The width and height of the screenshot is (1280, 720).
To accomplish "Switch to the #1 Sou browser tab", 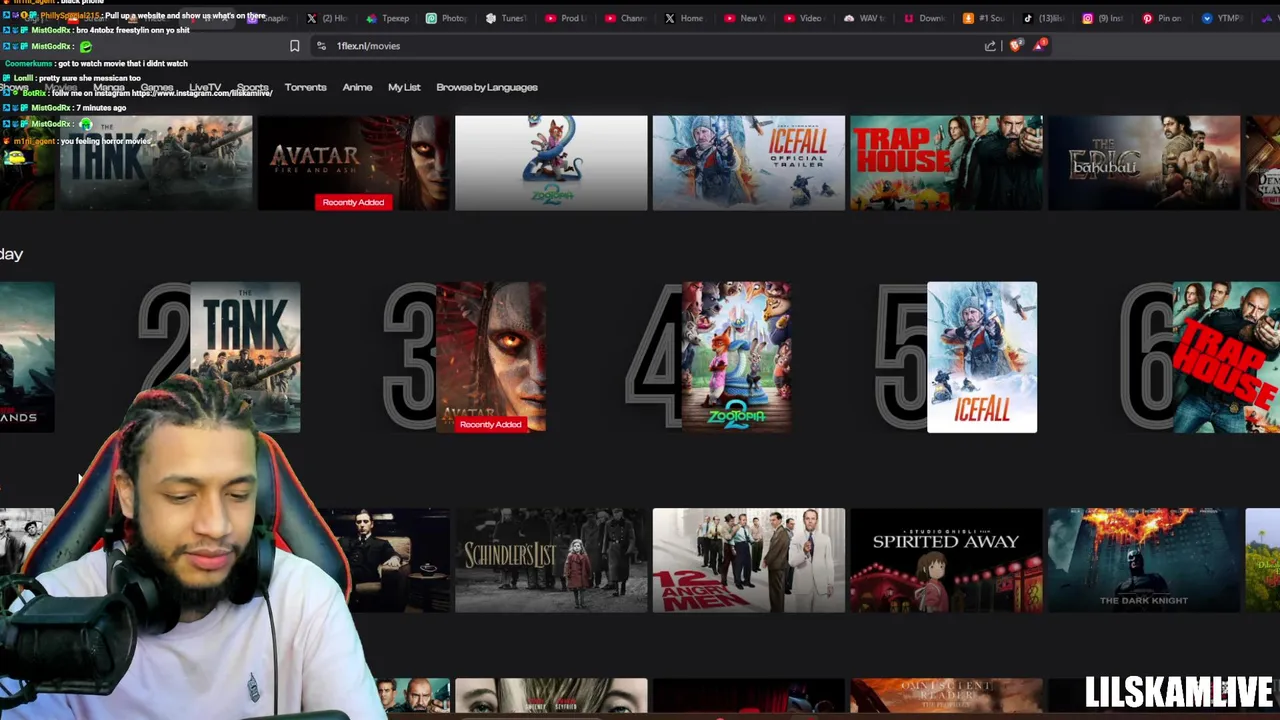I will (x=984, y=18).
